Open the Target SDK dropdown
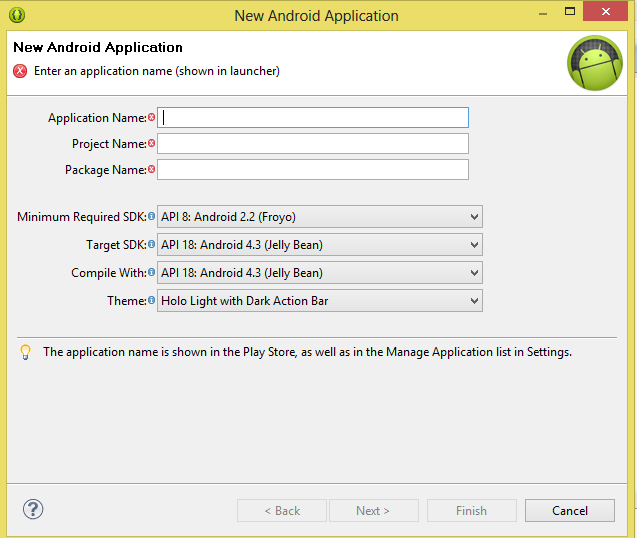The height and width of the screenshot is (538, 637). pos(320,245)
